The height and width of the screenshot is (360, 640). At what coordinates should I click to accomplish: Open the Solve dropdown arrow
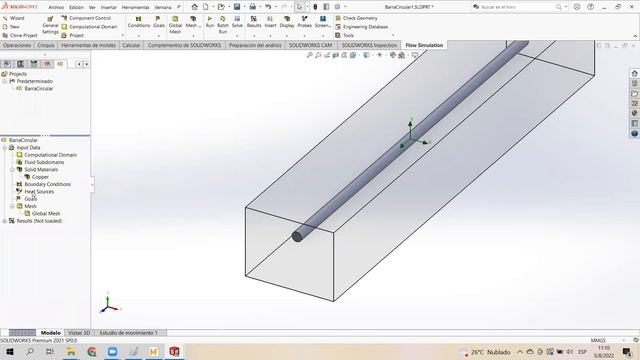237,36
